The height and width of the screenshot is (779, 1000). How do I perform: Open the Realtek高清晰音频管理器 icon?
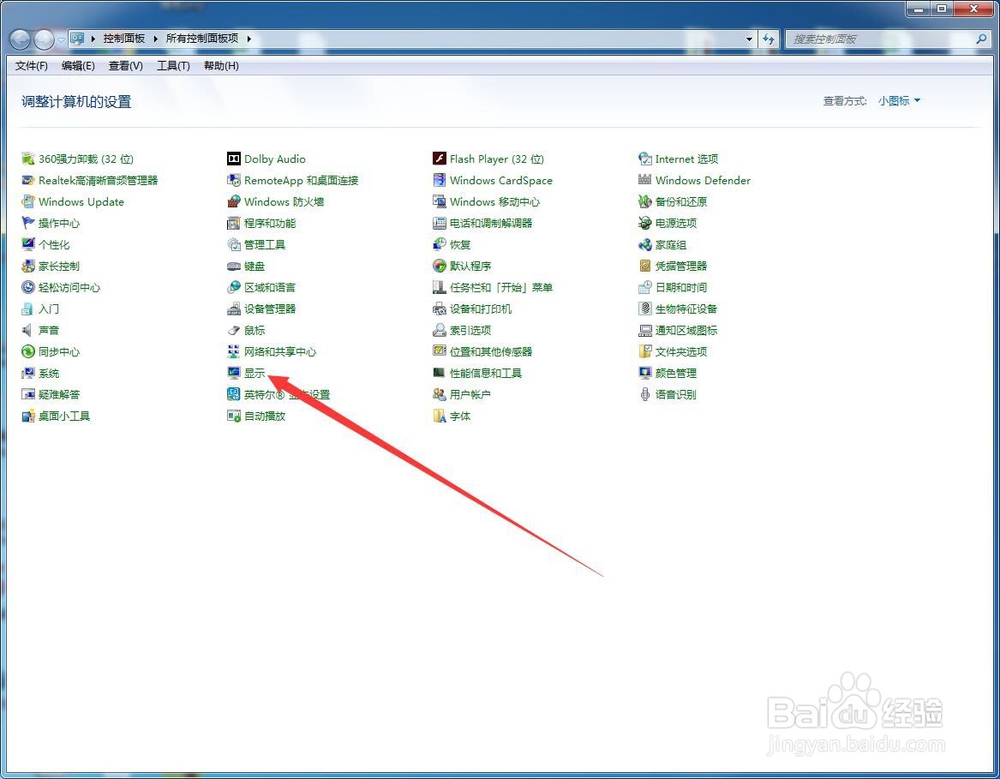coord(27,181)
